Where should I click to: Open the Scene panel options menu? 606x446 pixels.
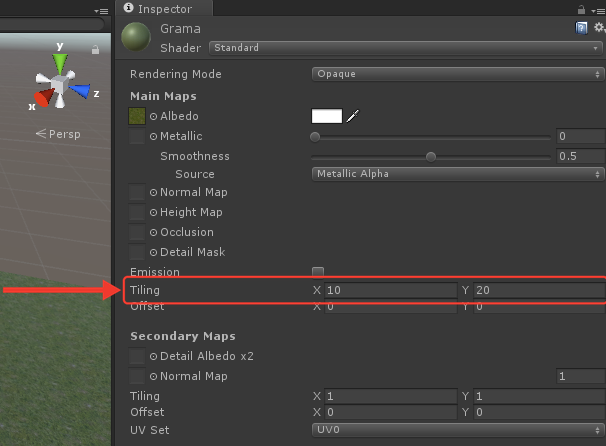101,11
